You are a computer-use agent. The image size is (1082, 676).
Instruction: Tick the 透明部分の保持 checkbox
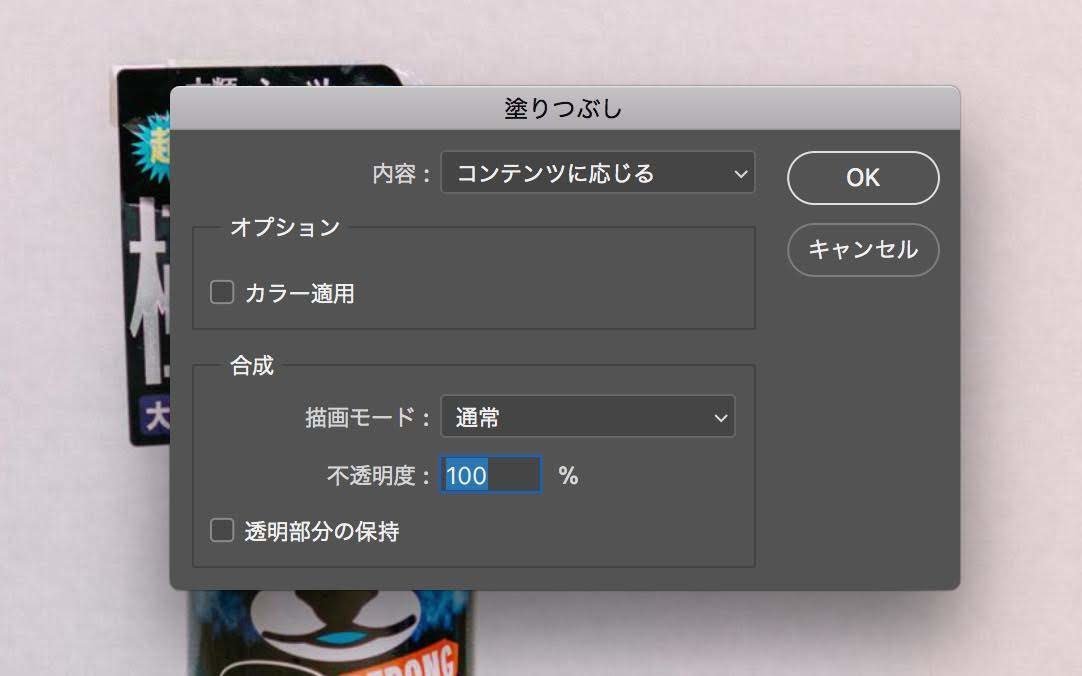222,530
